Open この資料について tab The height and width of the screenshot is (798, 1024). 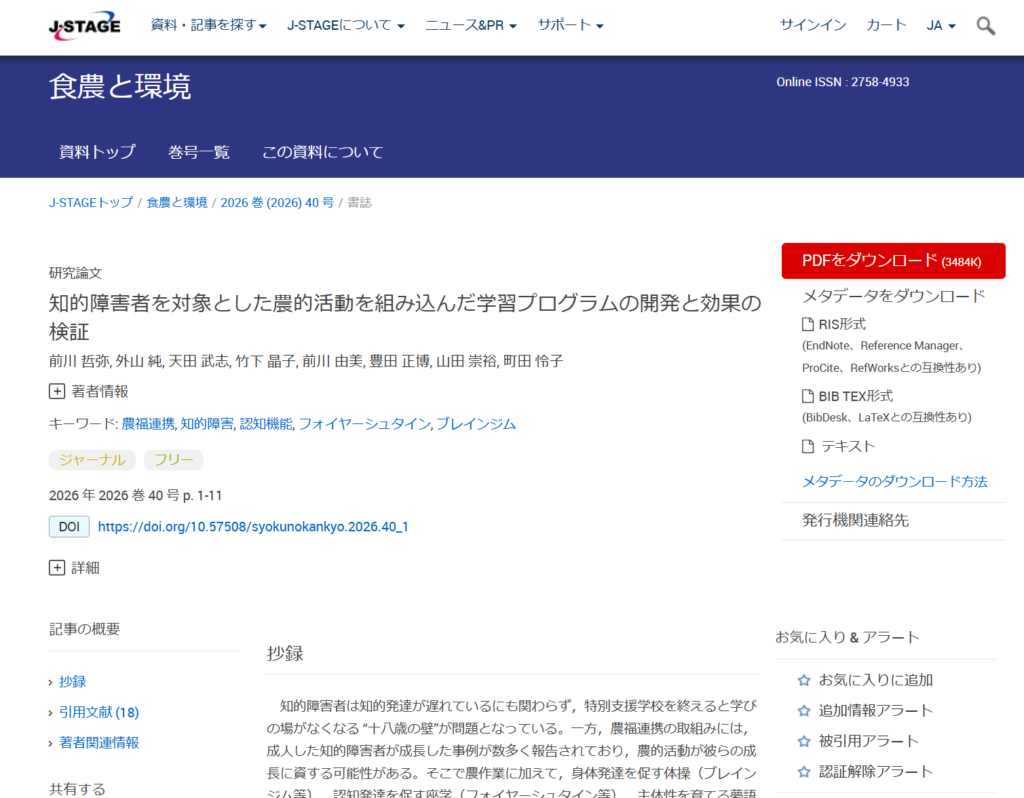tap(323, 152)
